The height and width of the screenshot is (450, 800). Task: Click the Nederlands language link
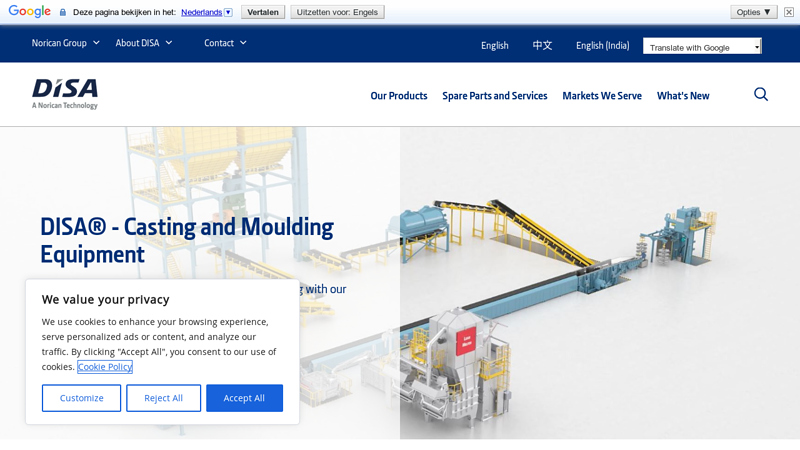(x=202, y=12)
